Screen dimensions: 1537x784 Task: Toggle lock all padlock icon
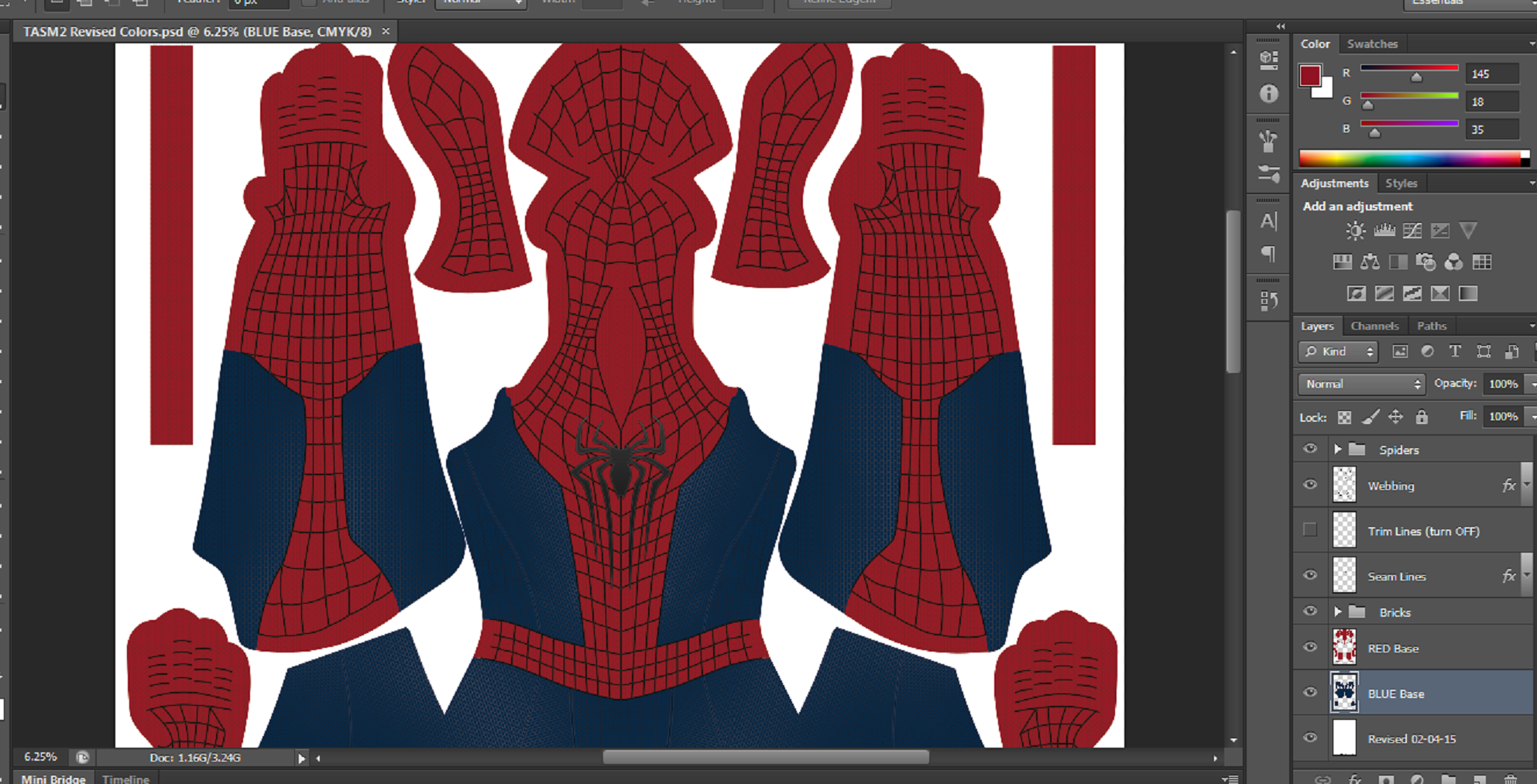click(x=1422, y=417)
